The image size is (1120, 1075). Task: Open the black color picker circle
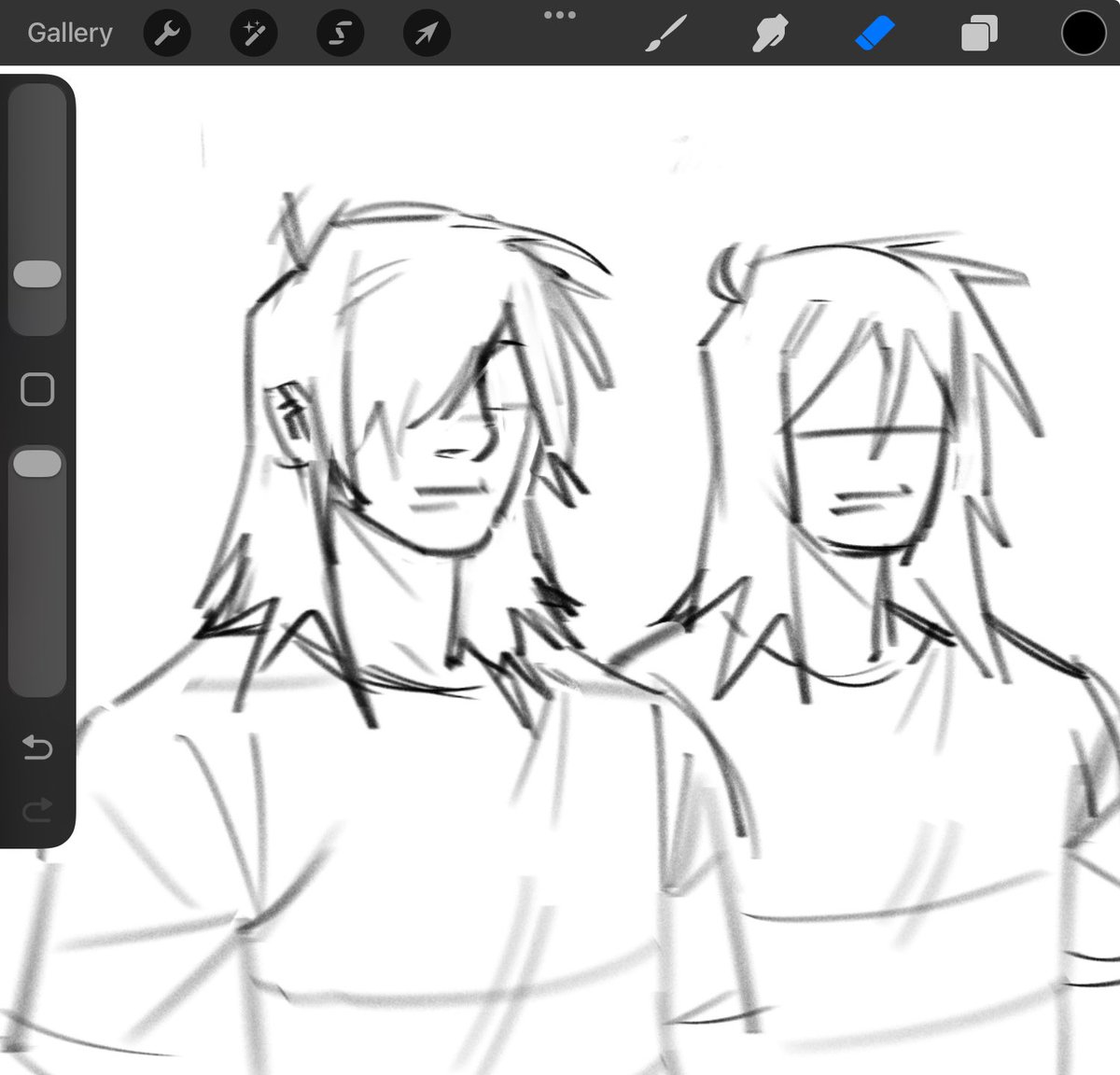[x=1084, y=34]
